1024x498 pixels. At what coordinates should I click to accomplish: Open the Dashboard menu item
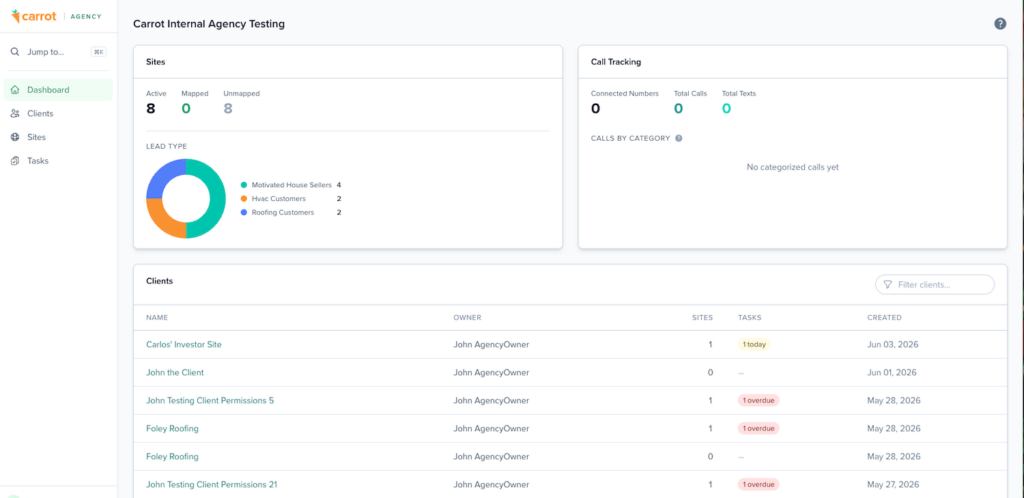[x=58, y=90]
